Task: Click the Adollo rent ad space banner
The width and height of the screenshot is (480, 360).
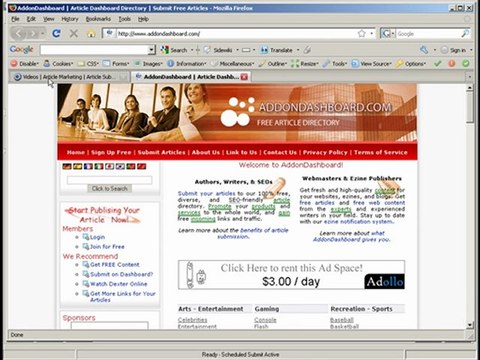Action: coord(292,275)
